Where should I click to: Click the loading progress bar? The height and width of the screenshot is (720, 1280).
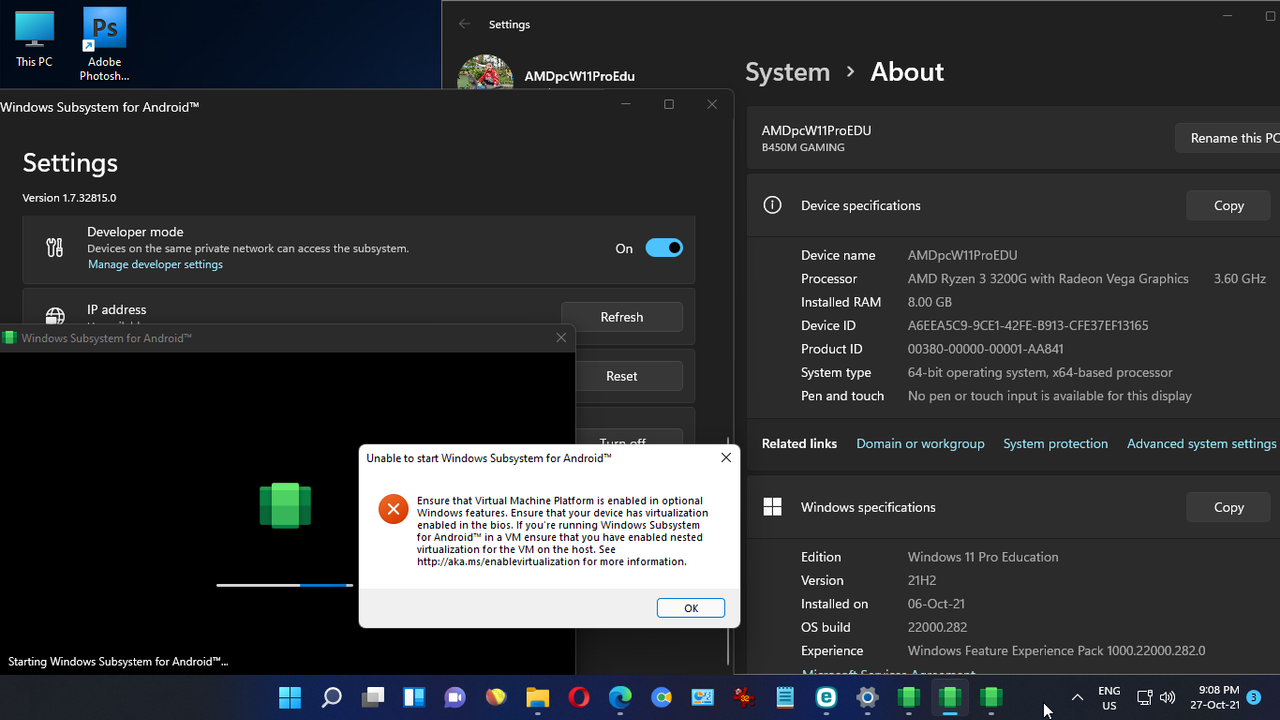pos(285,585)
